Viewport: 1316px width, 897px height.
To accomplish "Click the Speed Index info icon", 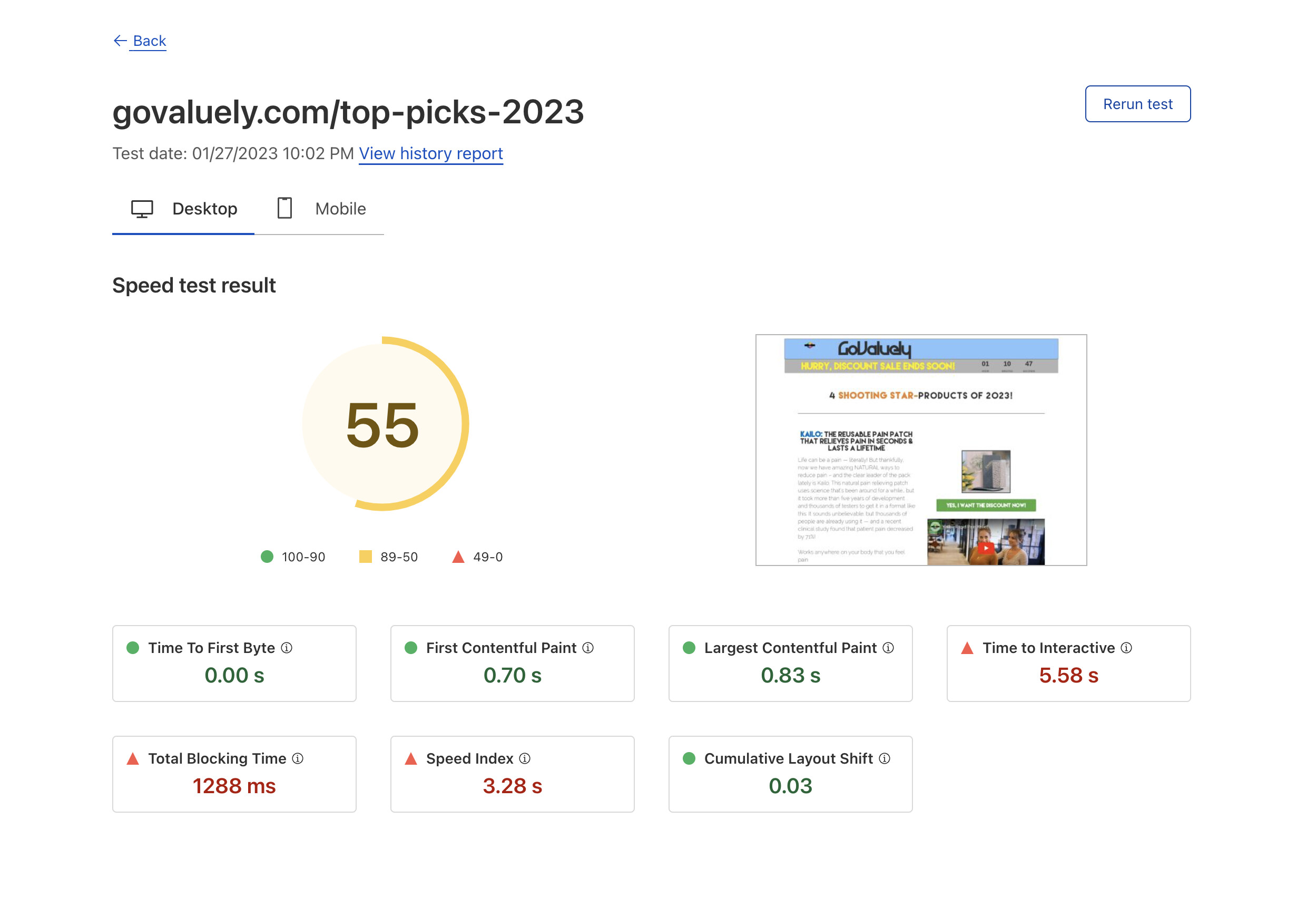I will pos(525,758).
